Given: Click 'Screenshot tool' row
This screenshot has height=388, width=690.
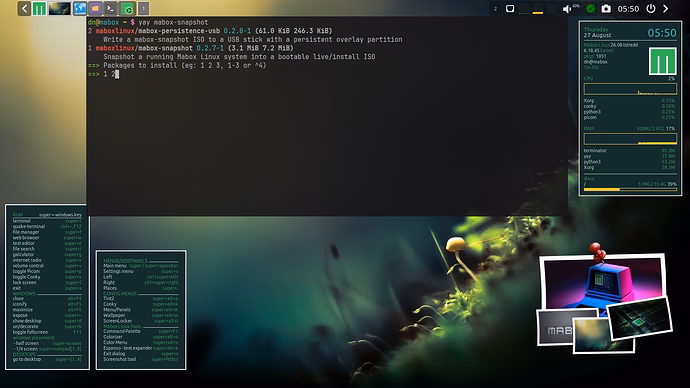Looking at the screenshot, I should click(141, 359).
